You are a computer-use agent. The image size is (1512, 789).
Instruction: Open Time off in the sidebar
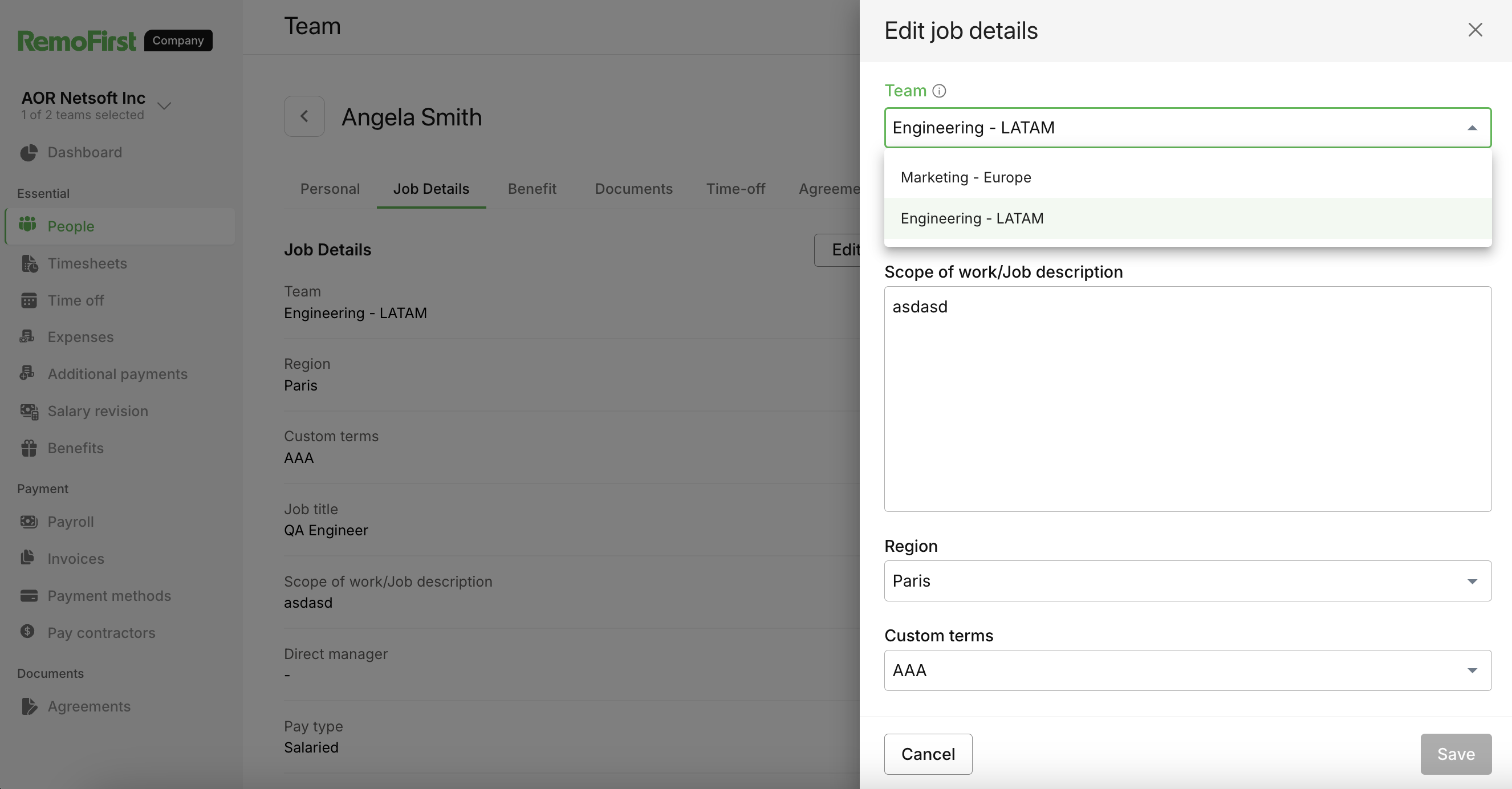click(x=75, y=300)
